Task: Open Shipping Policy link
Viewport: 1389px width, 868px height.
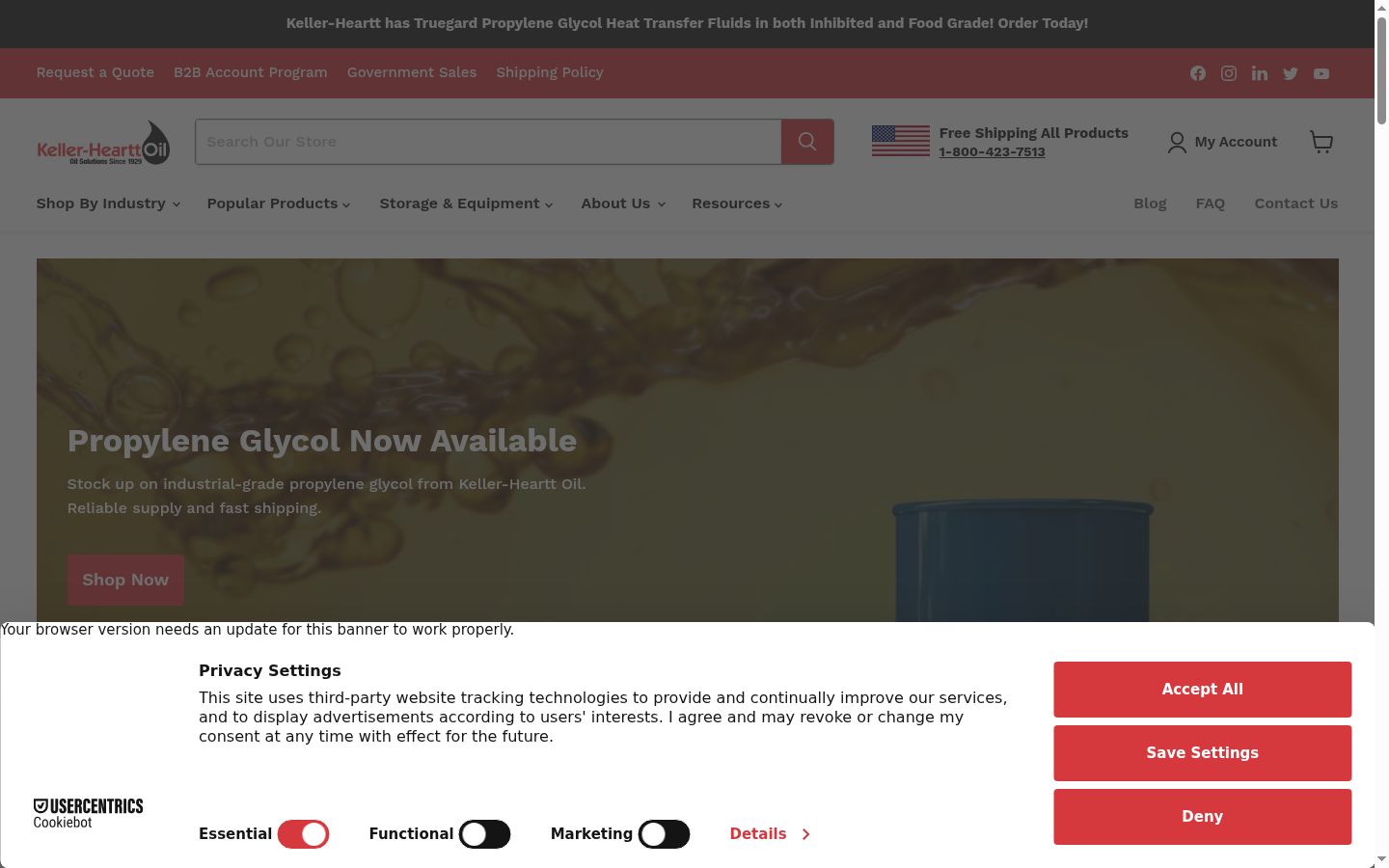Action: point(550,72)
